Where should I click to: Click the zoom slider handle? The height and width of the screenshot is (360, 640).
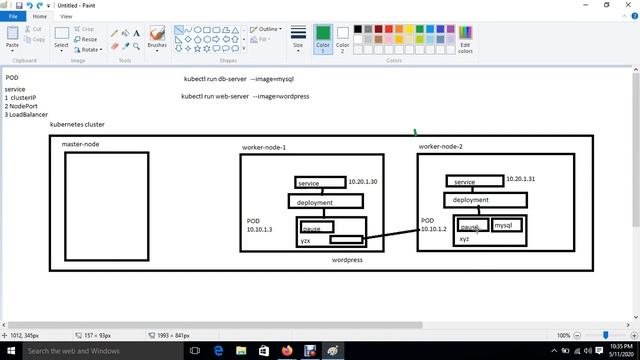coord(606,335)
